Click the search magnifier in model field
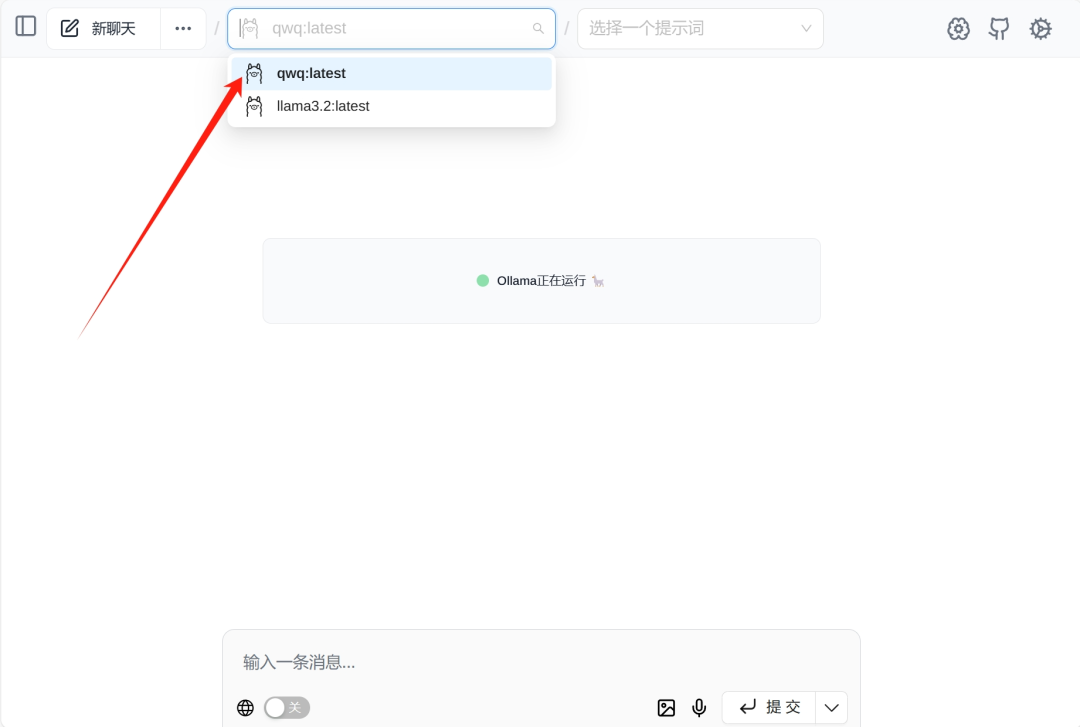The width and height of the screenshot is (1080, 727). coord(538,28)
